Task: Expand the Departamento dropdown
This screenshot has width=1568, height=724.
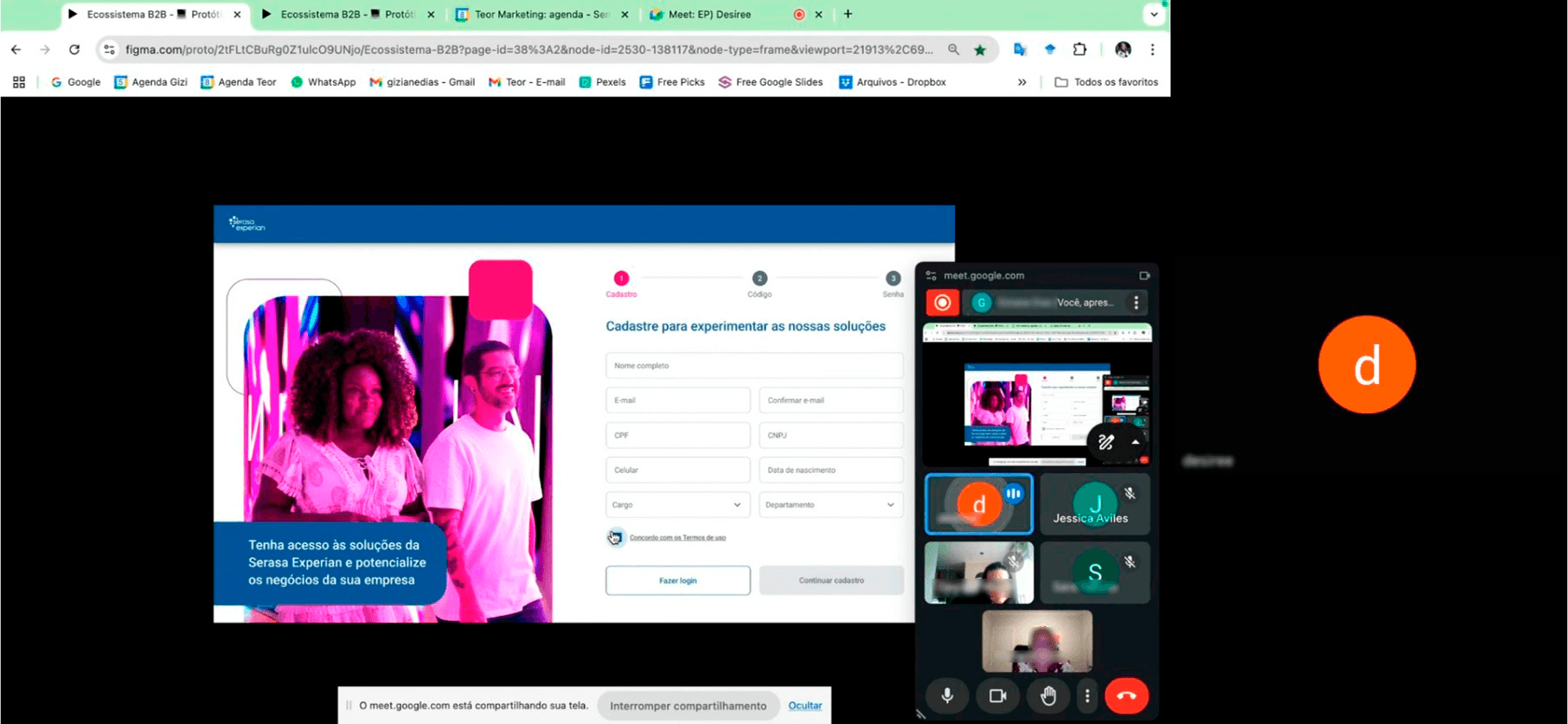Action: 831,504
